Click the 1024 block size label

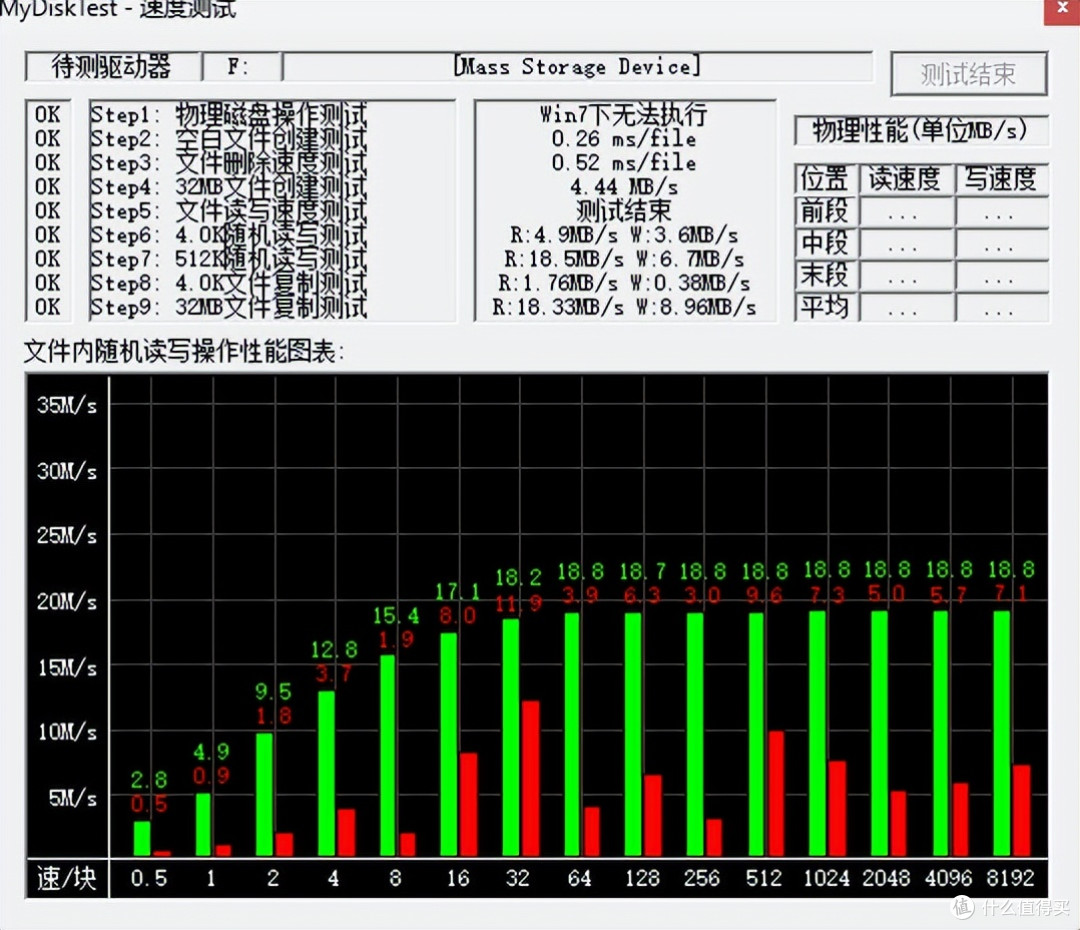[x=826, y=878]
